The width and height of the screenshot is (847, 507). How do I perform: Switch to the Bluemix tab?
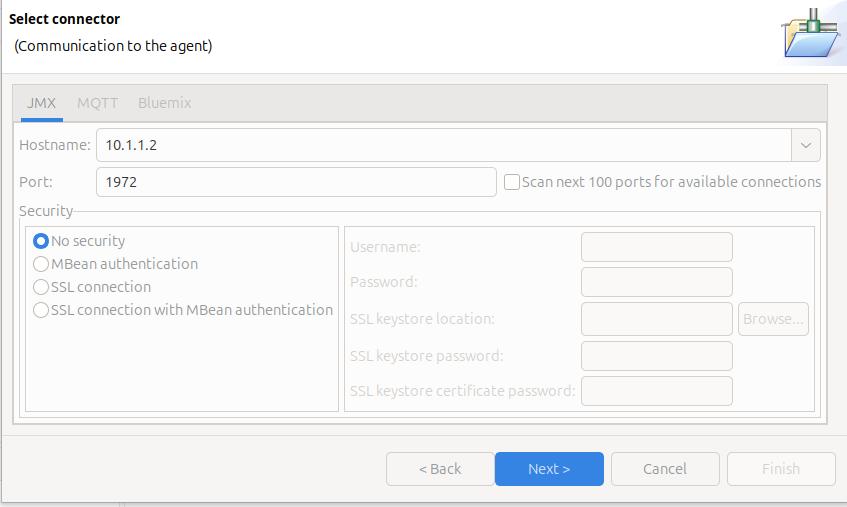pos(164,103)
